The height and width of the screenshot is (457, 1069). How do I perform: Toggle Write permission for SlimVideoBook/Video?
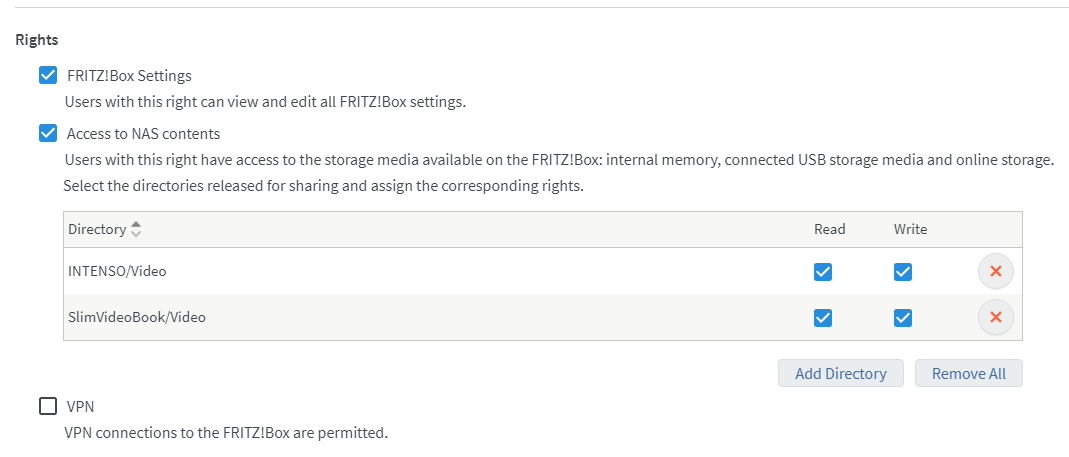coord(903,317)
